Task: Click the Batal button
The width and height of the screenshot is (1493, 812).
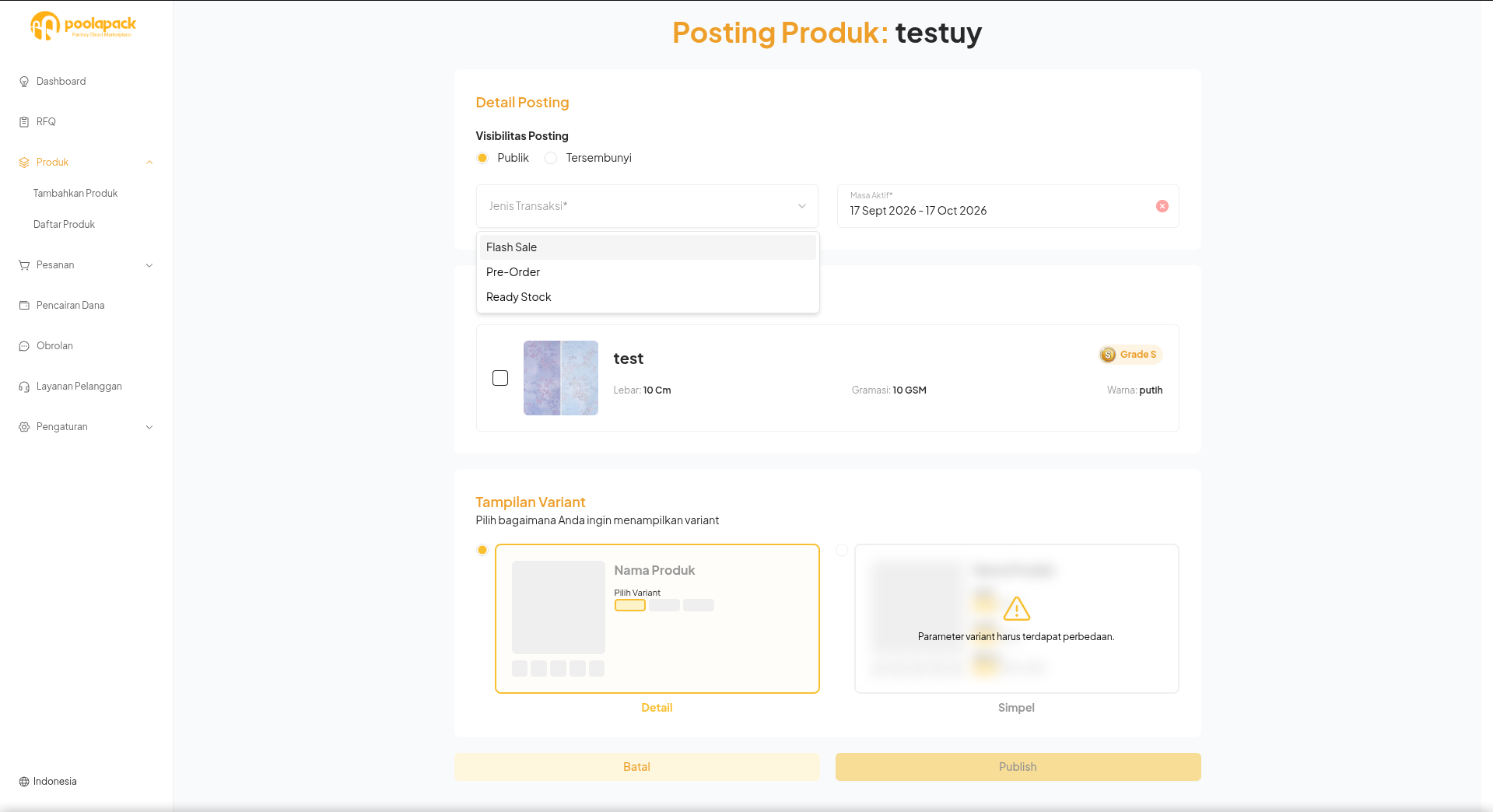Action: (636, 767)
